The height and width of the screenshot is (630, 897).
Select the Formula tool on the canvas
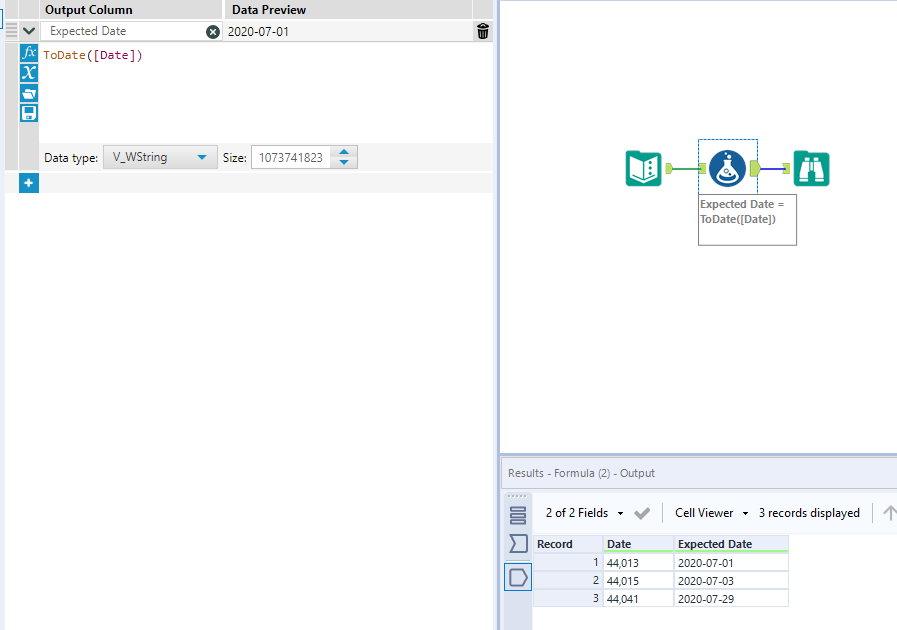pos(727,169)
